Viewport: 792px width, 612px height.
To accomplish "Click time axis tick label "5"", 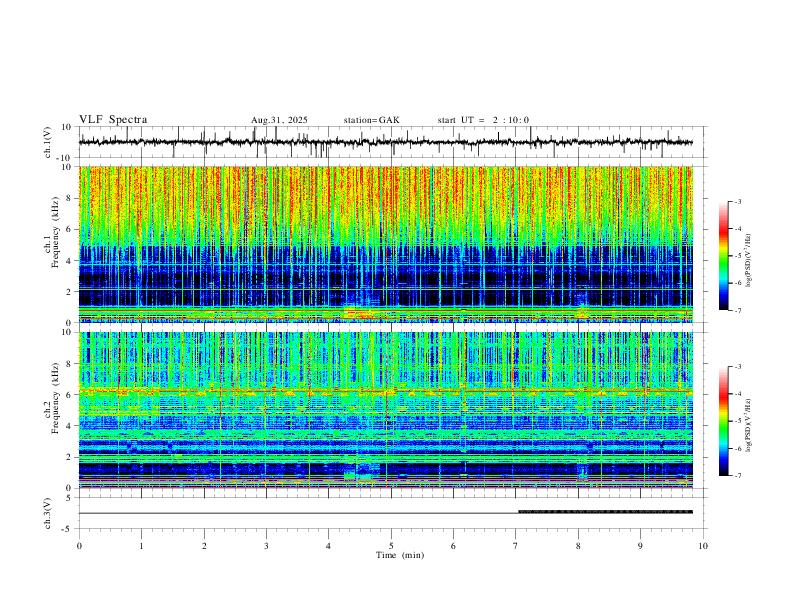I will coord(391,546).
